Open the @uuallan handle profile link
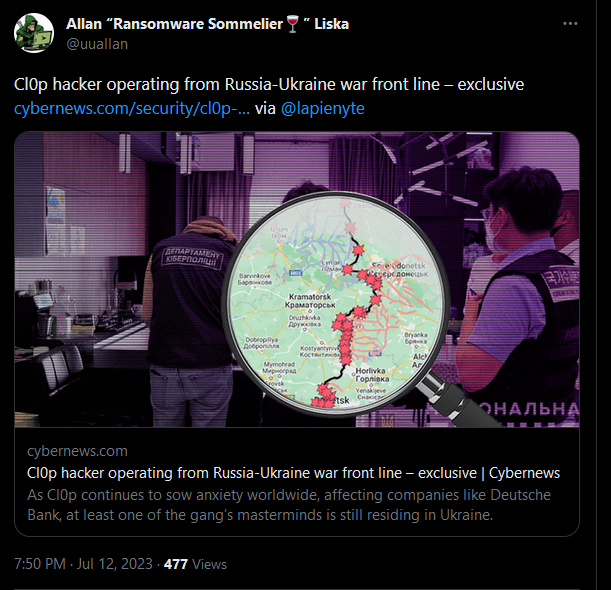This screenshot has height=590, width=611. (97, 44)
